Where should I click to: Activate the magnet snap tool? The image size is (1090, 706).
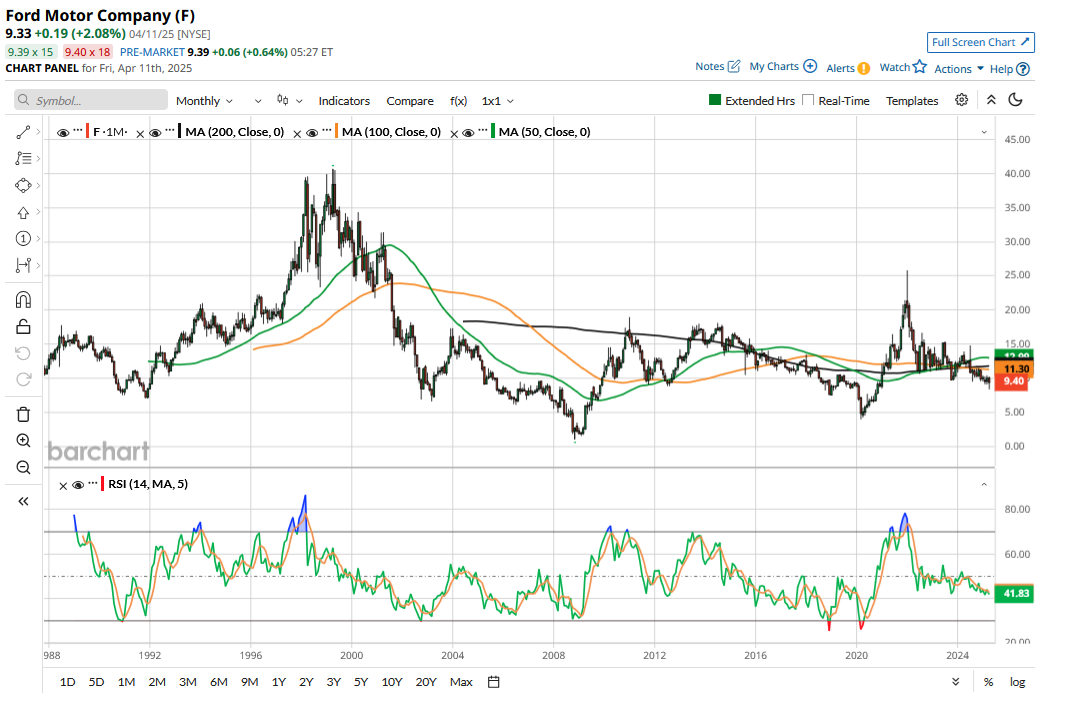tap(23, 299)
